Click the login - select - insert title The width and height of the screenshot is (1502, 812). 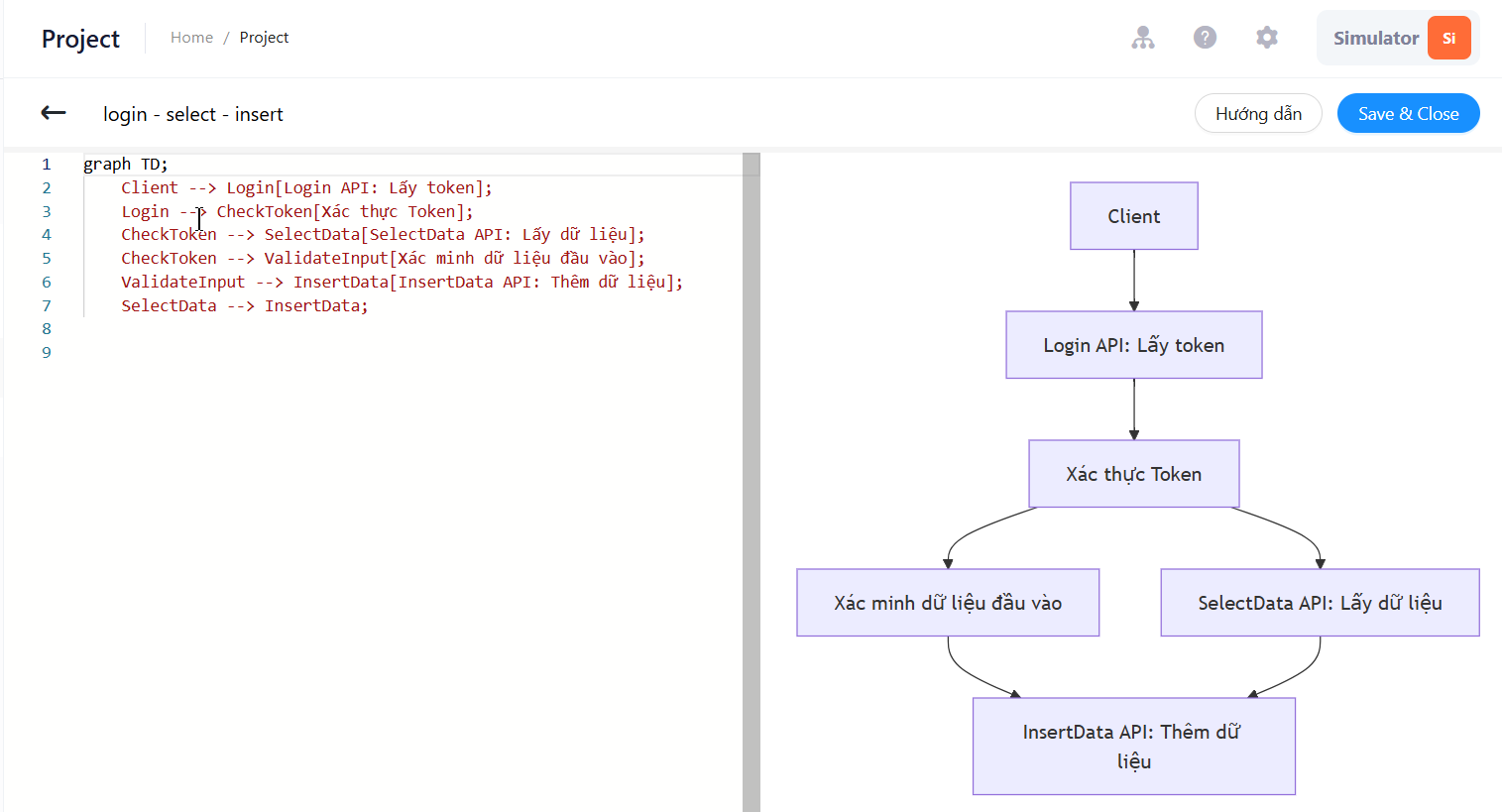click(x=193, y=114)
